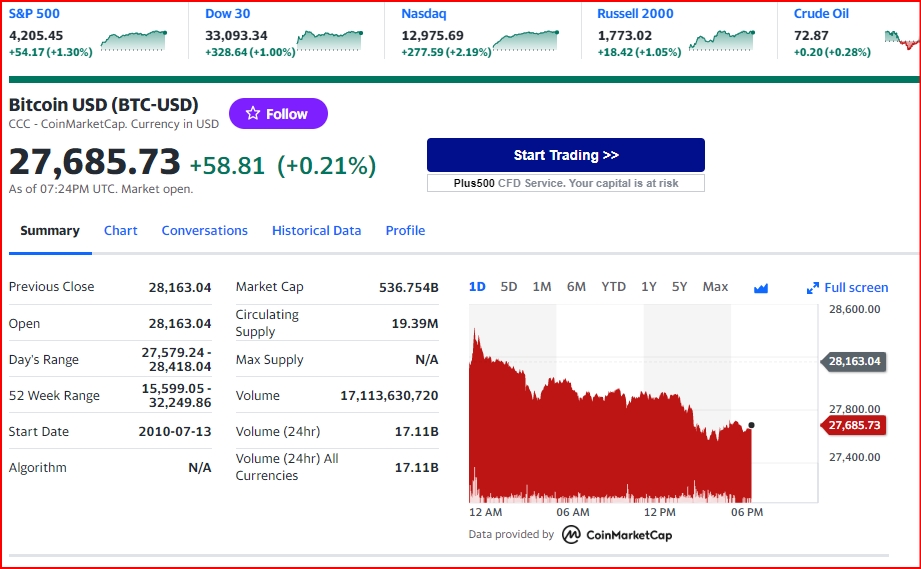Click the Max Supply label
Screen dimensions: 921x569
[270, 359]
